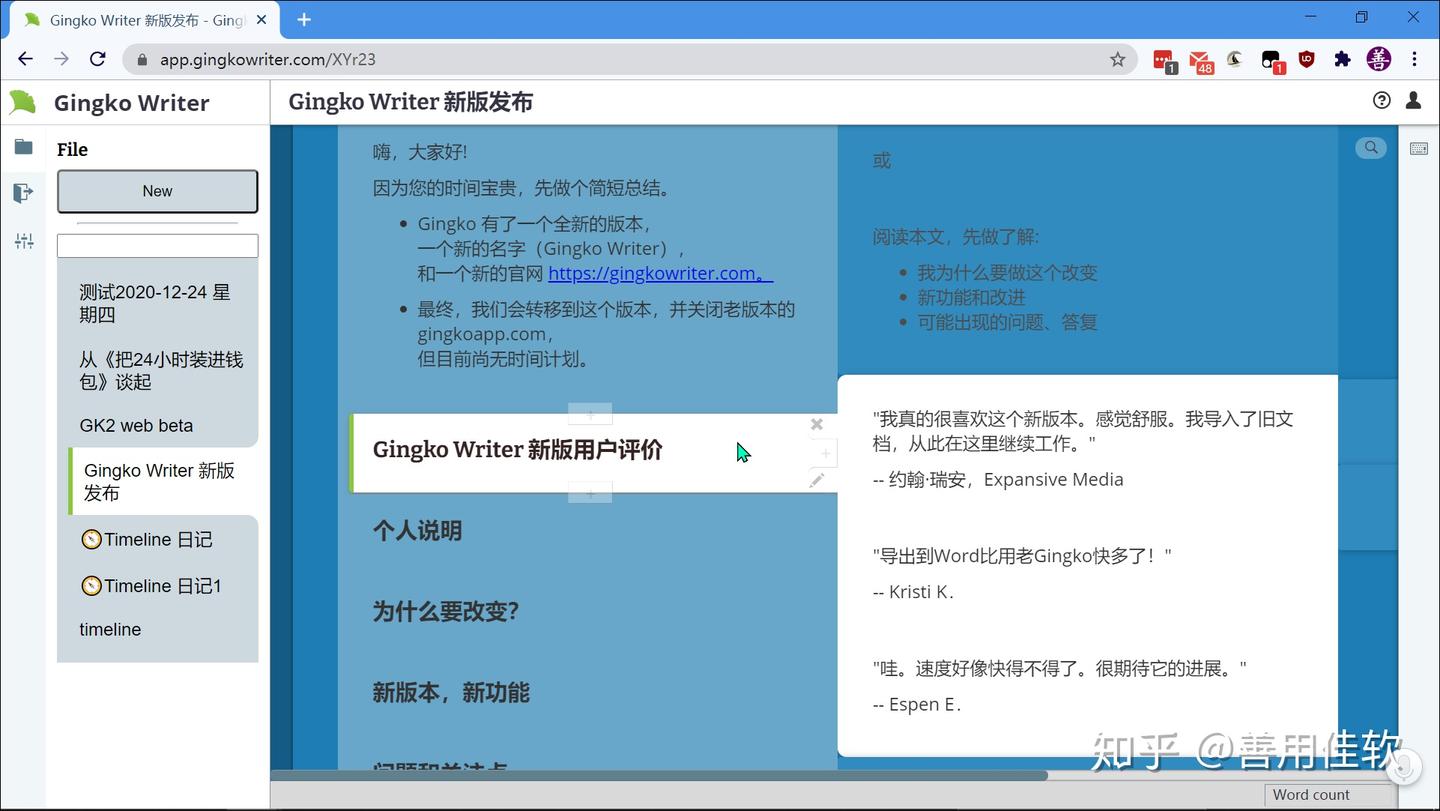Focus the document filter input field
Screen dimensions: 1440x811
click(157, 245)
